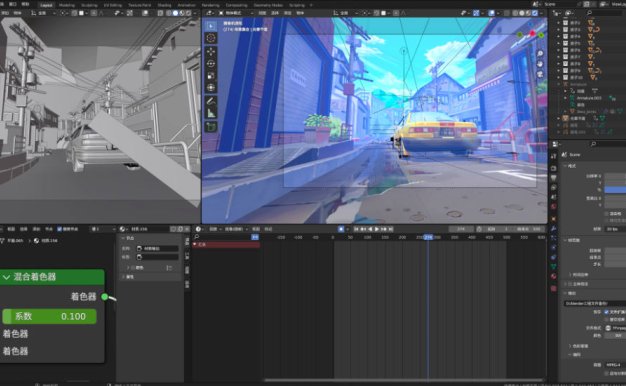Click the timeline playhead frame 274 marker

(428, 237)
